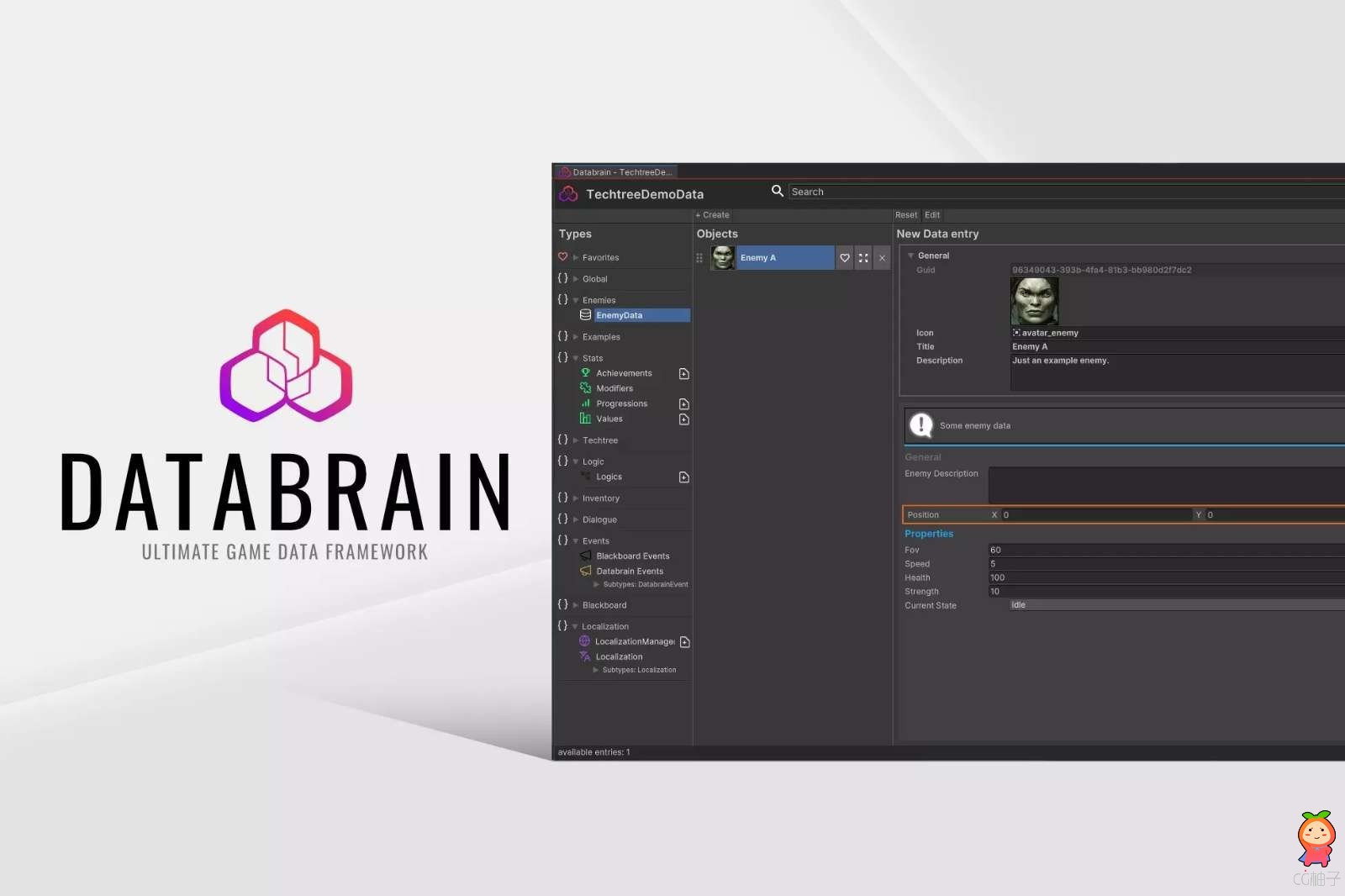This screenshot has height=896, width=1345.
Task: Expand Enemy A with the fullscreen icon
Action: [x=863, y=258]
